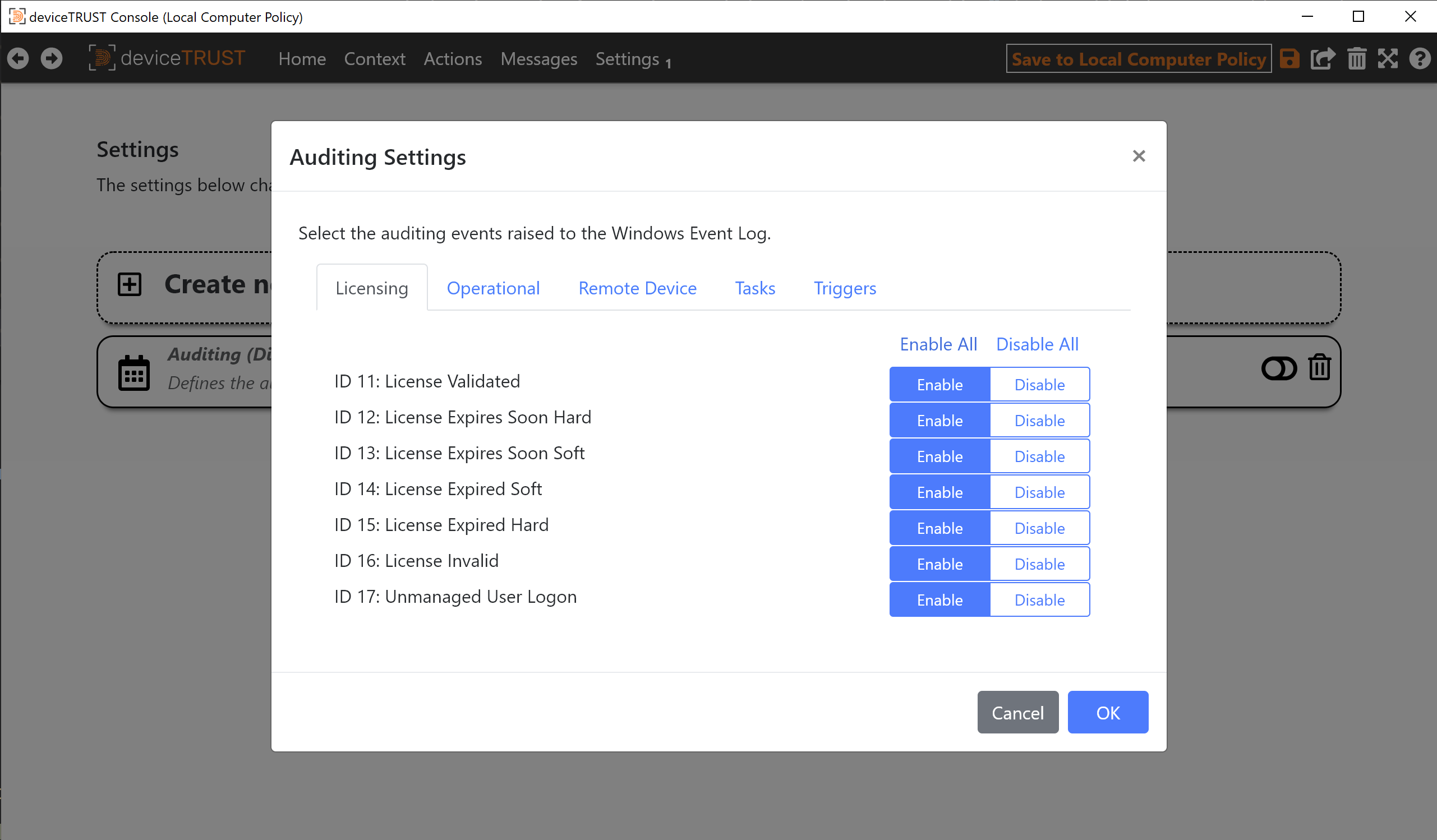
Task: Click the trash icon on the Auditing card
Action: pos(1319,368)
